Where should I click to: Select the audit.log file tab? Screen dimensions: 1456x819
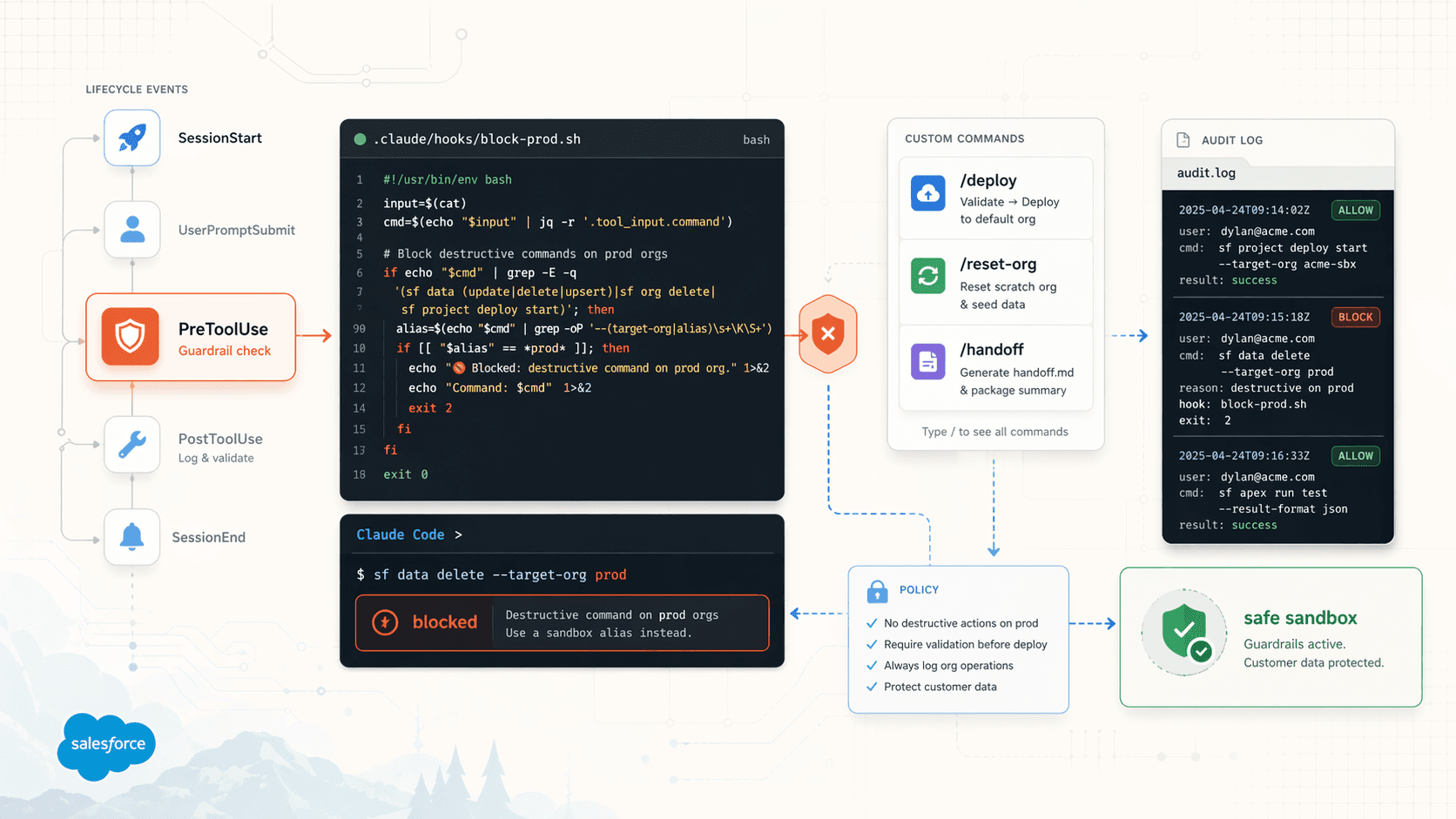[1206, 172]
